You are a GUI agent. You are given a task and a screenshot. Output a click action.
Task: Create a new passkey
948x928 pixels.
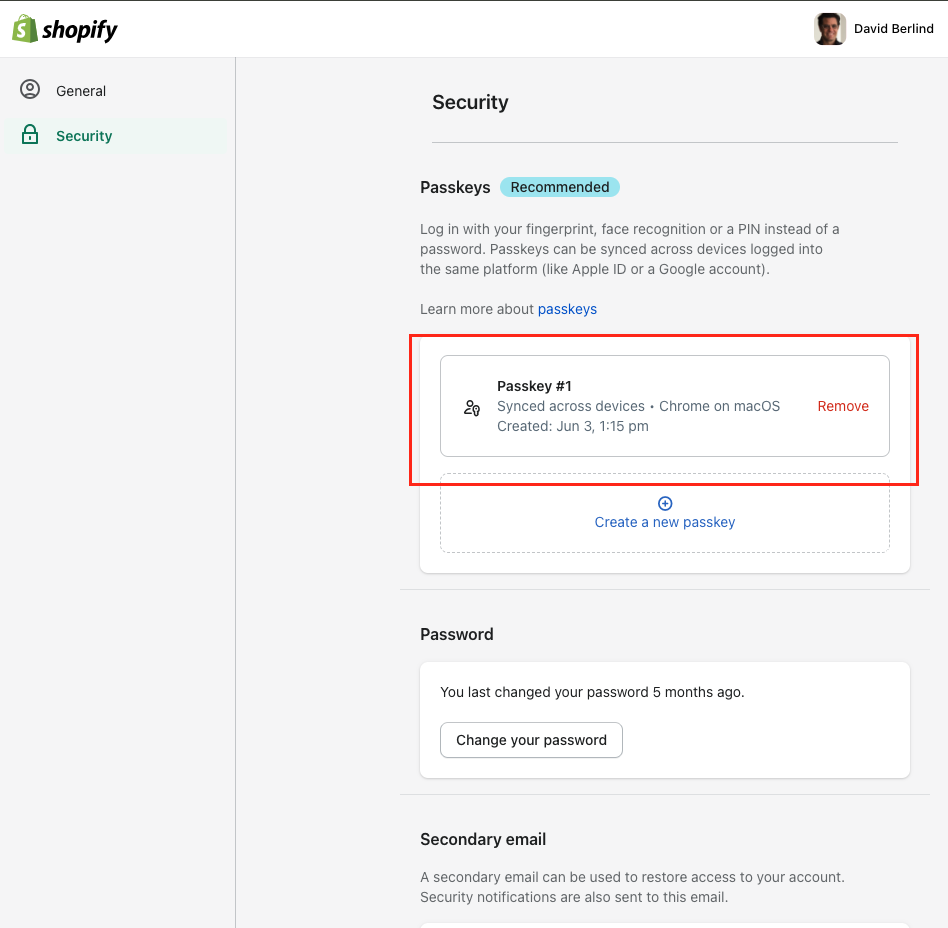pos(664,521)
